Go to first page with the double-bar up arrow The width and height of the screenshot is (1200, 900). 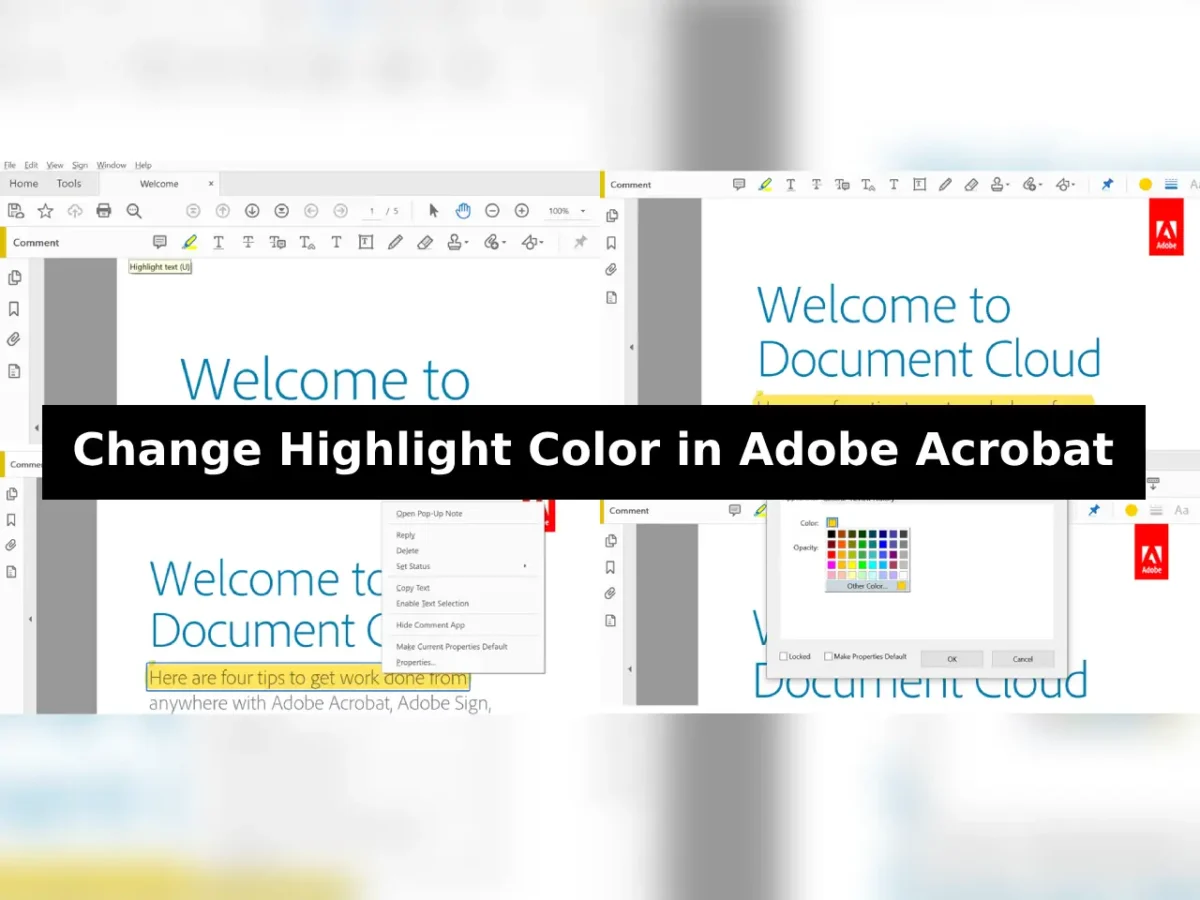click(x=194, y=210)
